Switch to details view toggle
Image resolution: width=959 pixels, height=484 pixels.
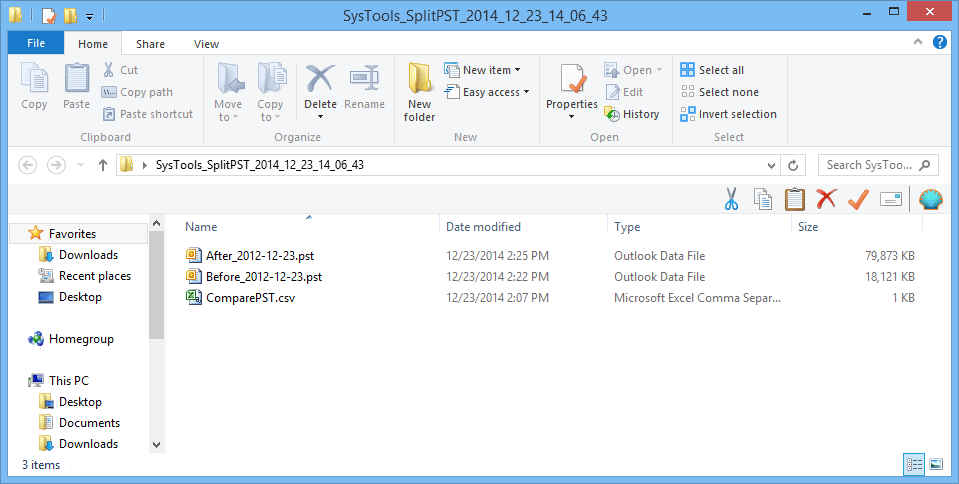click(x=914, y=464)
